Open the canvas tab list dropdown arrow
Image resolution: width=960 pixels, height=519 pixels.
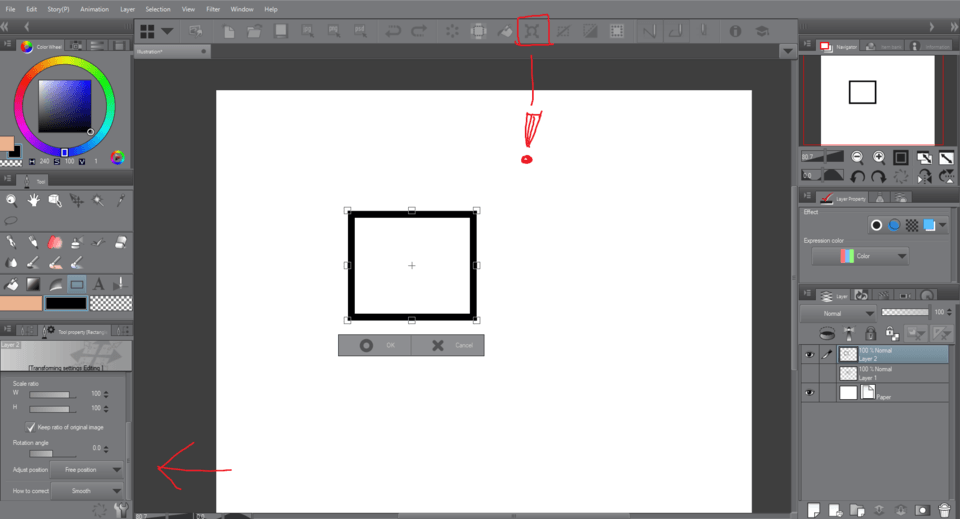788,51
